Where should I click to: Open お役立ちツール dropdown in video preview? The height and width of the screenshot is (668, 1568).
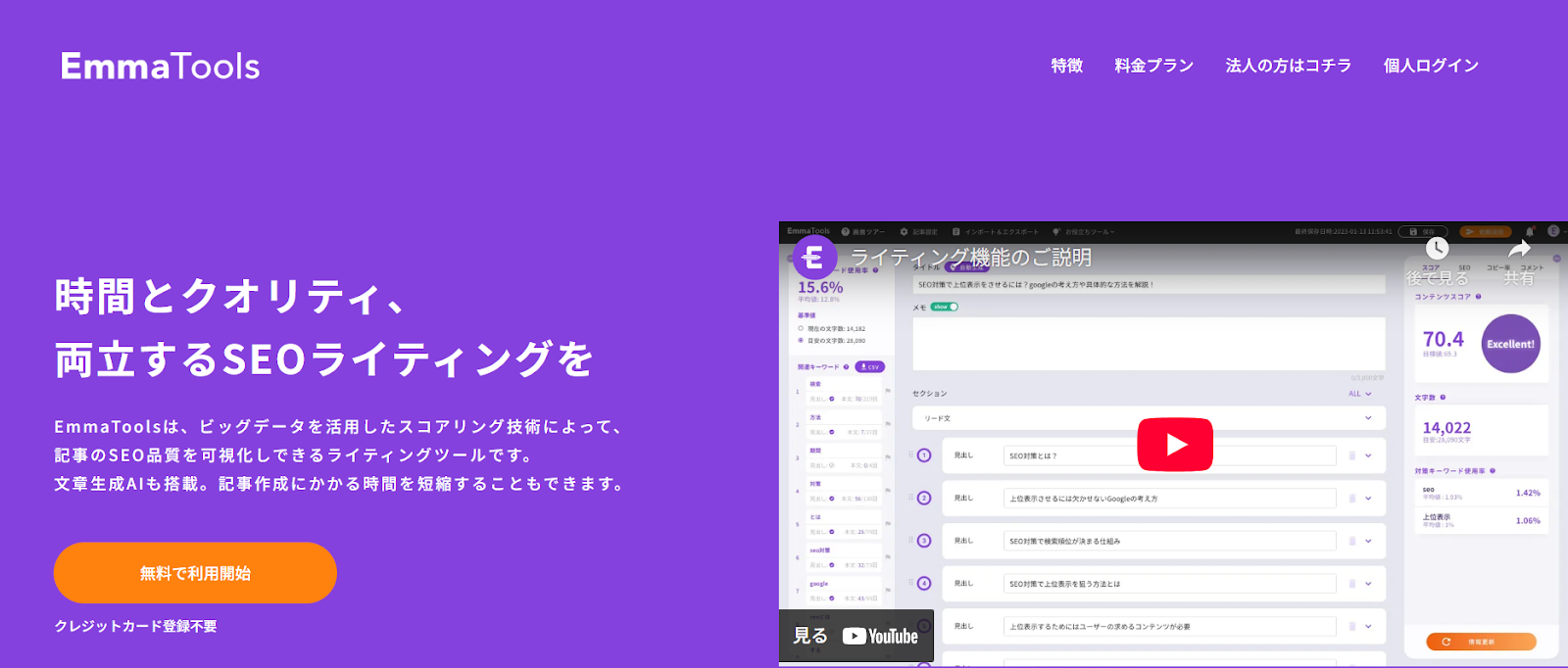1084,232
